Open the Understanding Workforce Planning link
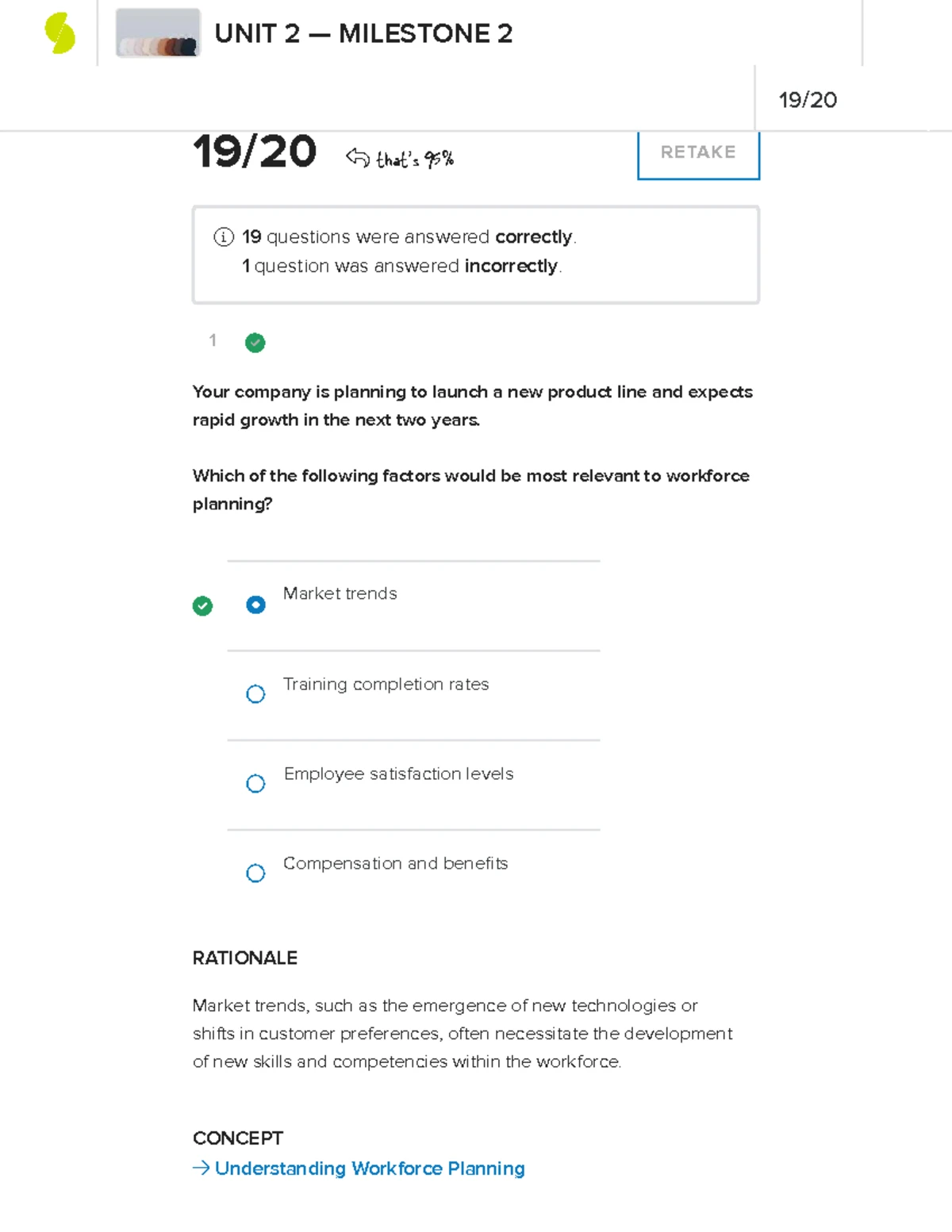The image size is (952, 1232). 370,1169
